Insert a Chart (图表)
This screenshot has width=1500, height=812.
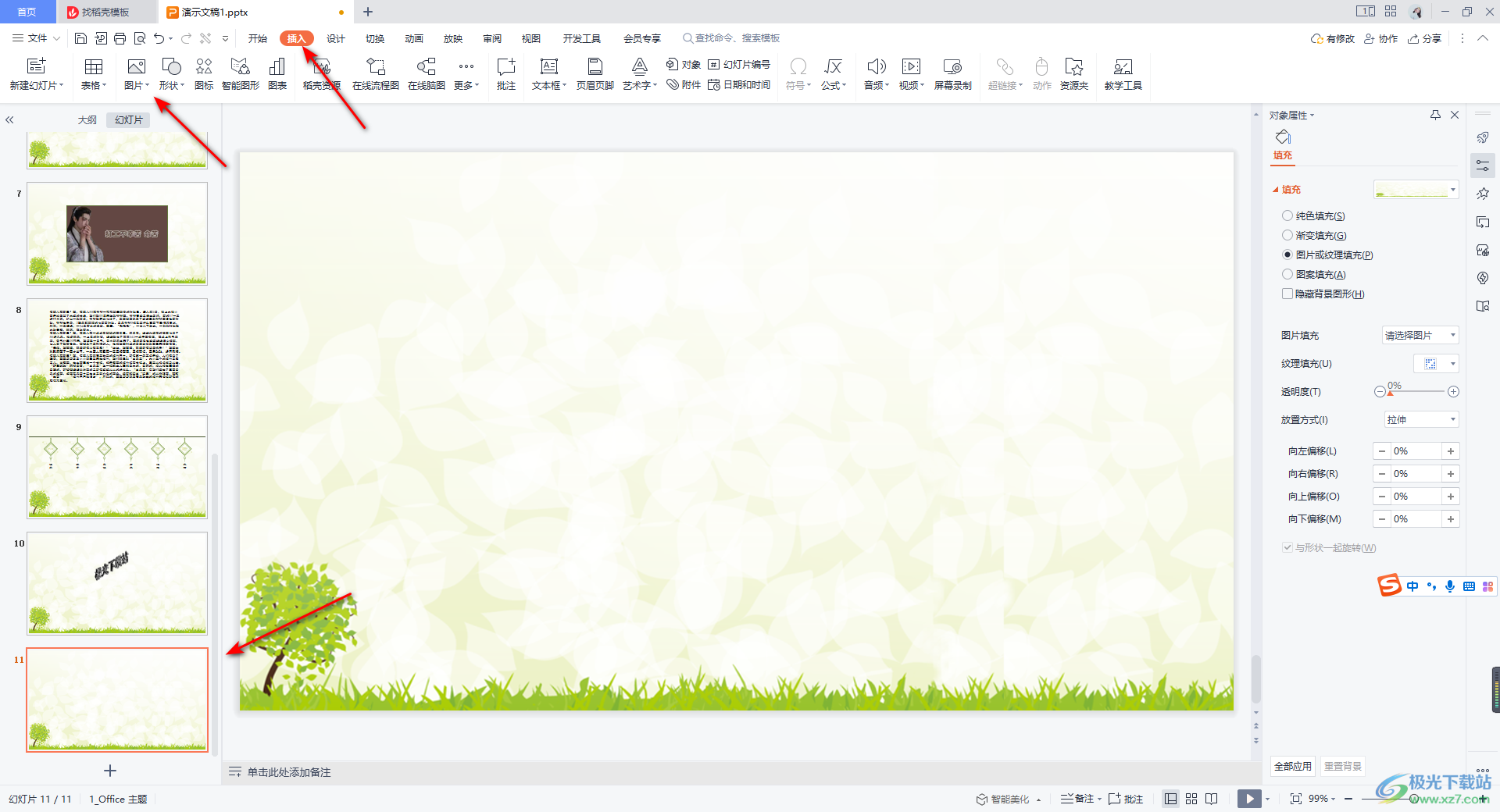tap(277, 74)
